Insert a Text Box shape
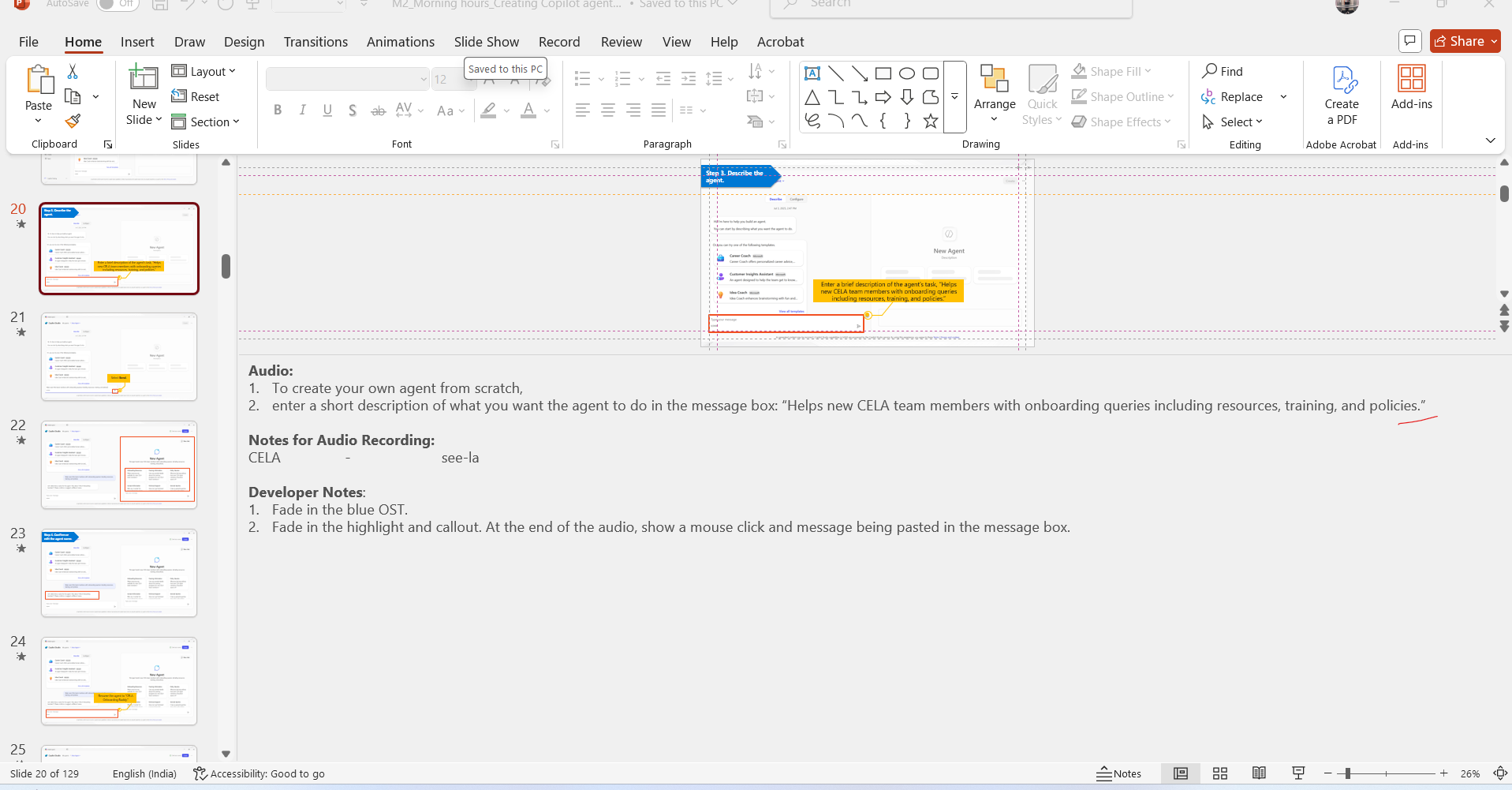 coord(812,73)
